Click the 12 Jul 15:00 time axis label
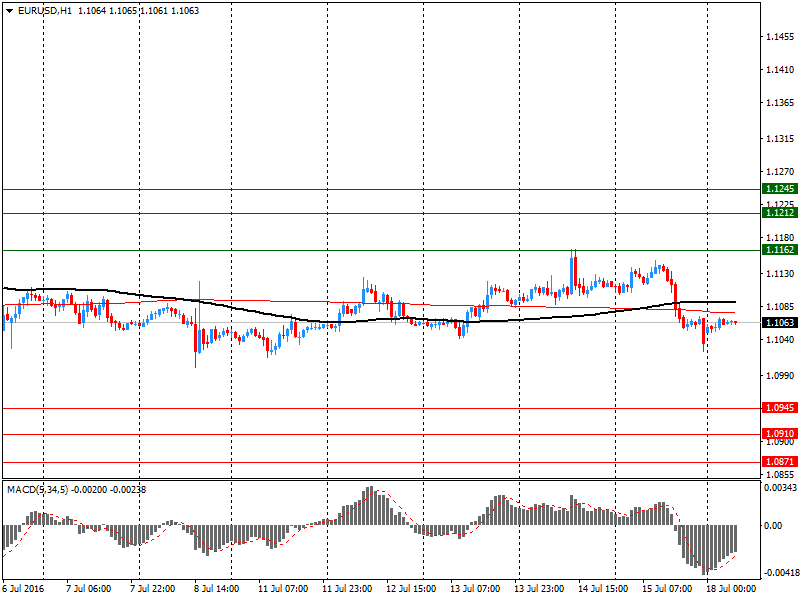800x600 pixels. 411,589
